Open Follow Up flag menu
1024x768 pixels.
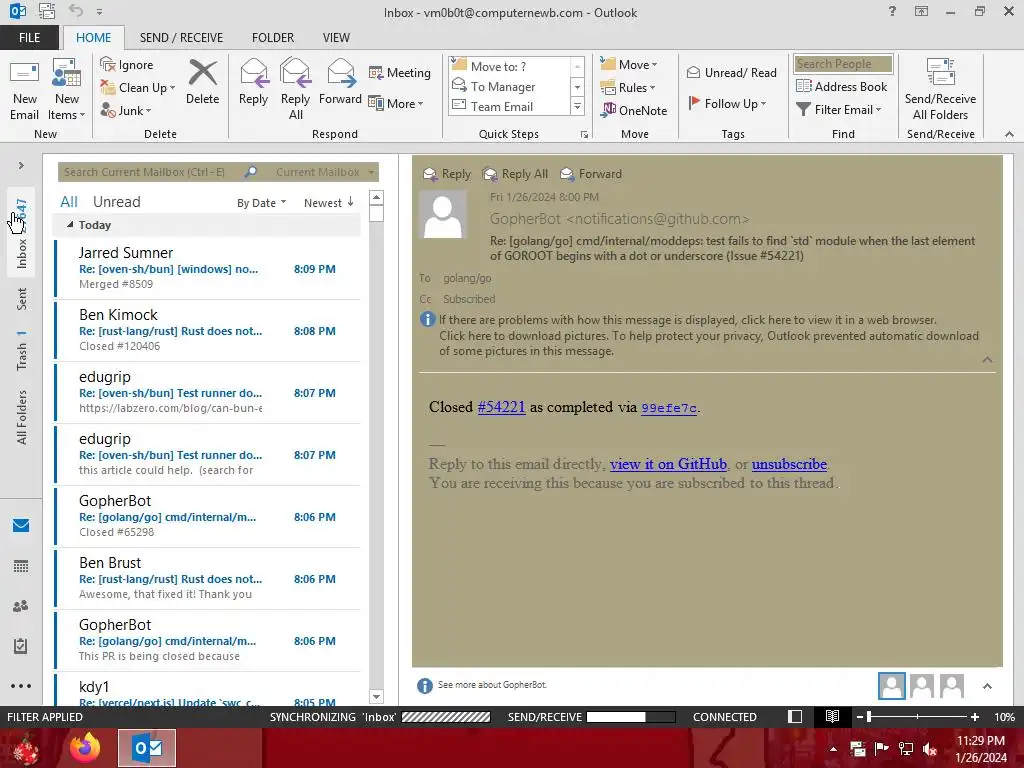click(x=727, y=103)
